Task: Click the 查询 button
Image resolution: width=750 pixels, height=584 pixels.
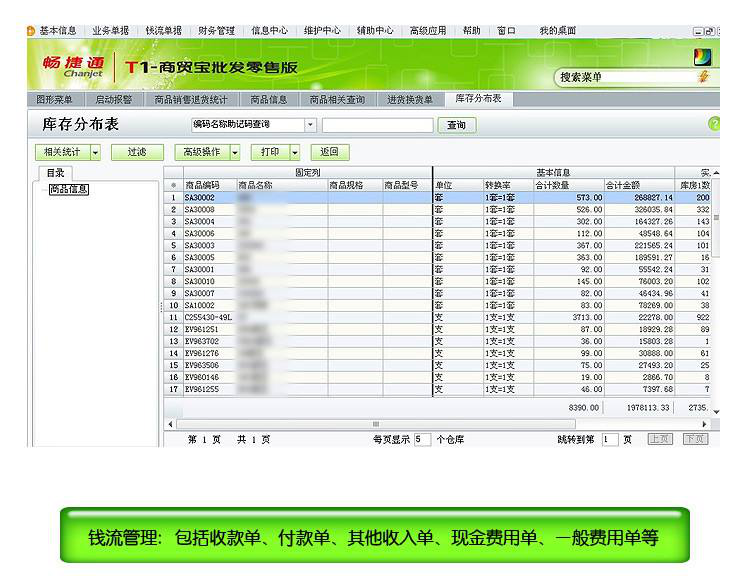Action: tap(456, 125)
